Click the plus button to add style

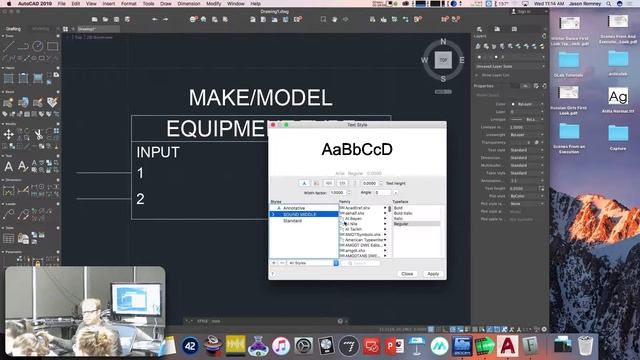point(274,263)
